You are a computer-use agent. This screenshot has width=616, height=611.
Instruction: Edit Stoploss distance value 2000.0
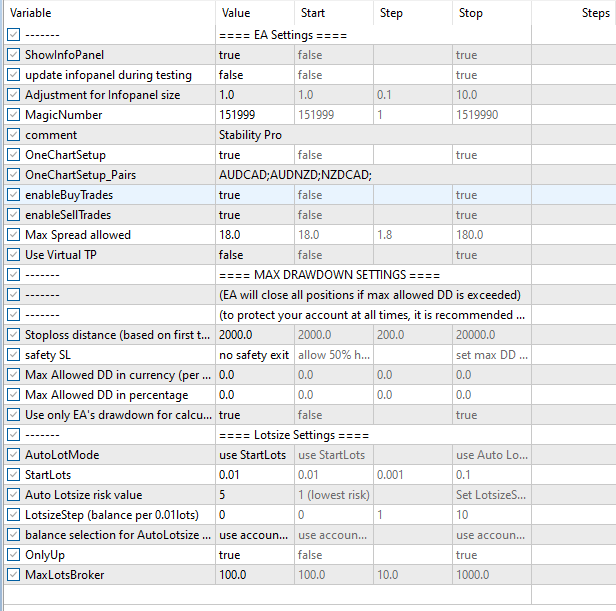255,335
